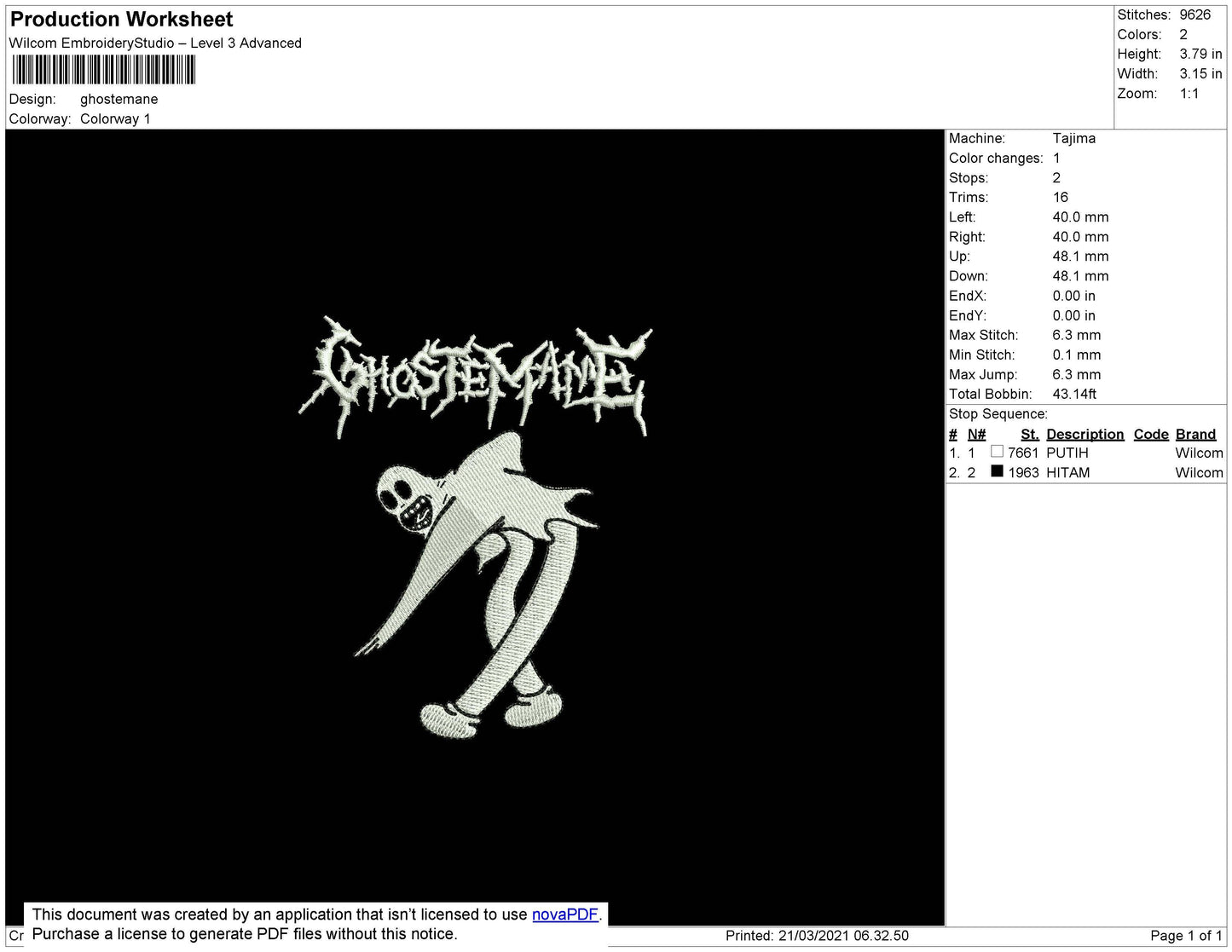1232x952 pixels.
Task: Select the Wilcom brand in the HITAM row
Action: [1199, 472]
